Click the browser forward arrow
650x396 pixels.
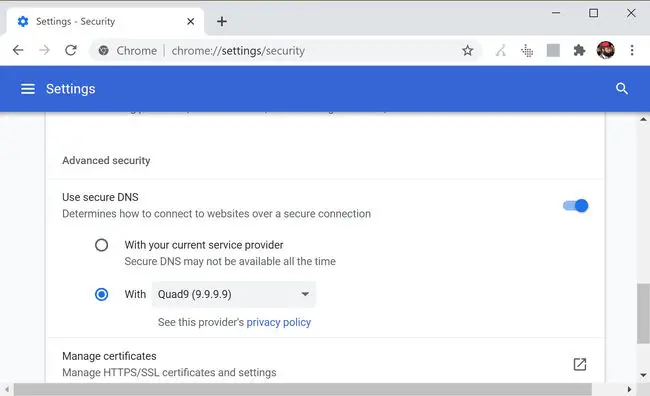(x=44, y=50)
